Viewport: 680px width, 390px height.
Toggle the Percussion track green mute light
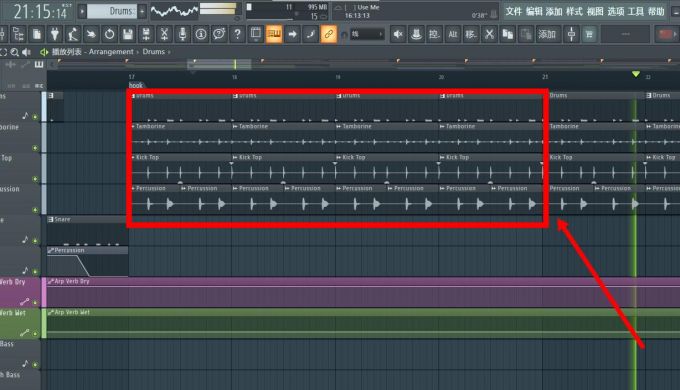(x=35, y=210)
